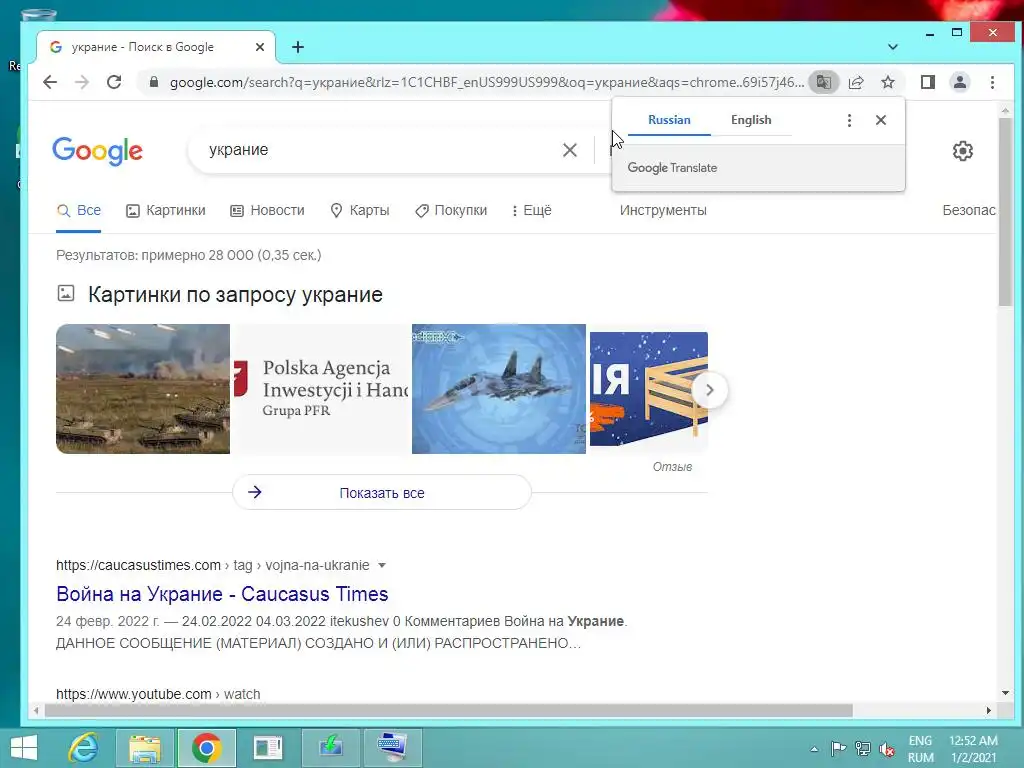Viewport: 1024px width, 768px height.
Task: Change the ENG RUM input language
Action: coord(920,749)
